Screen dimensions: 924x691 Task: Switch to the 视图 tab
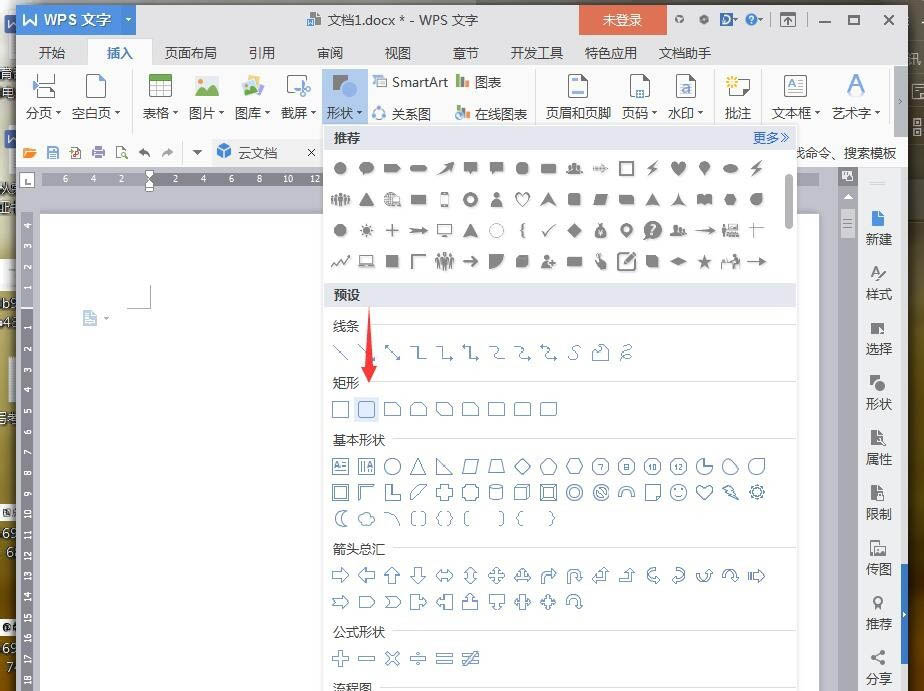(x=398, y=53)
